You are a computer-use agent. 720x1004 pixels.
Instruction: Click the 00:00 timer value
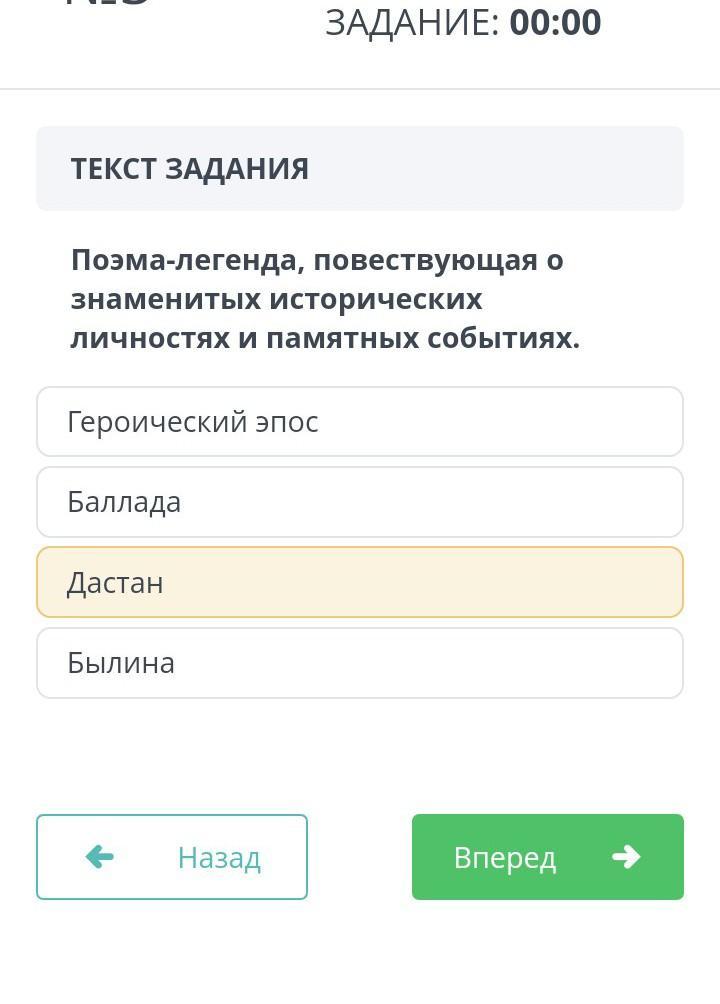[555, 23]
